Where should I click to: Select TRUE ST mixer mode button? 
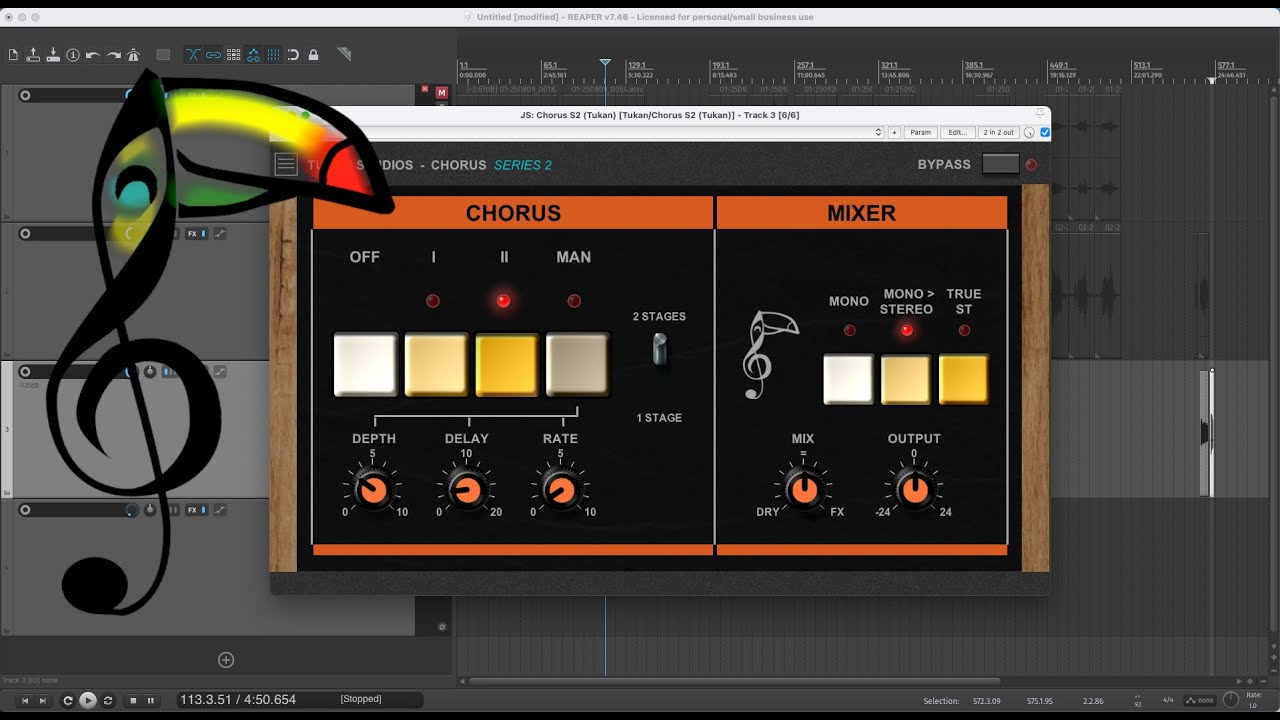pyautogui.click(x=964, y=379)
